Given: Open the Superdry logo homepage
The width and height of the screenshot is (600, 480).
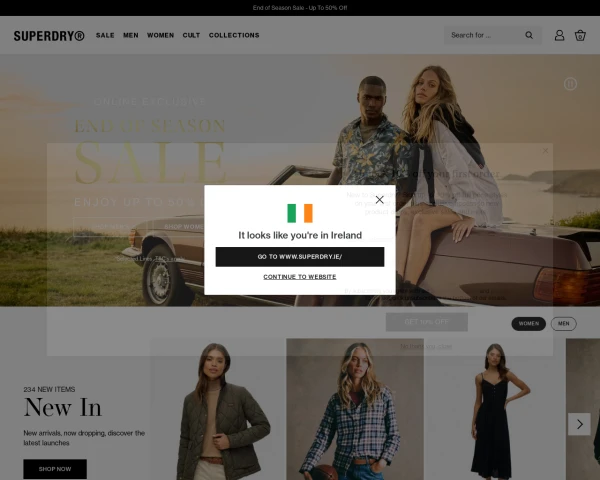Looking at the screenshot, I should pyautogui.click(x=49, y=36).
